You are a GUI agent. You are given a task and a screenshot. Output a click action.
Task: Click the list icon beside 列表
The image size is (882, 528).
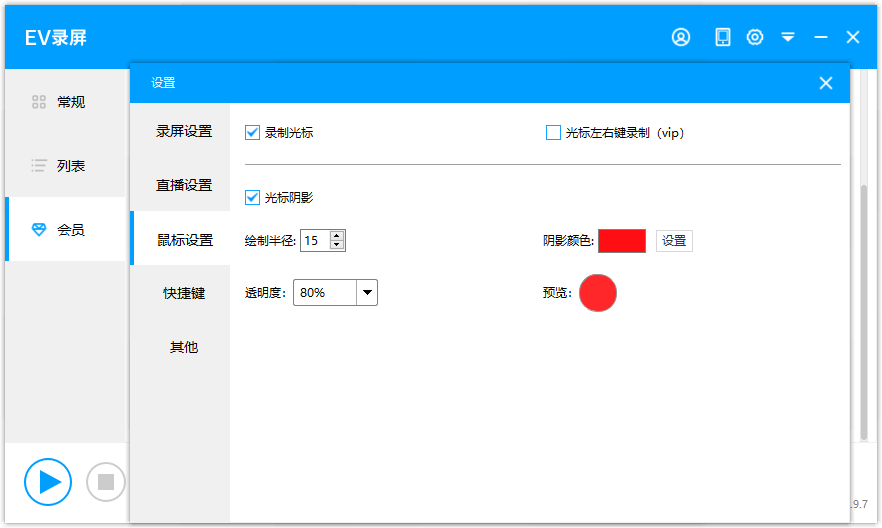39,165
